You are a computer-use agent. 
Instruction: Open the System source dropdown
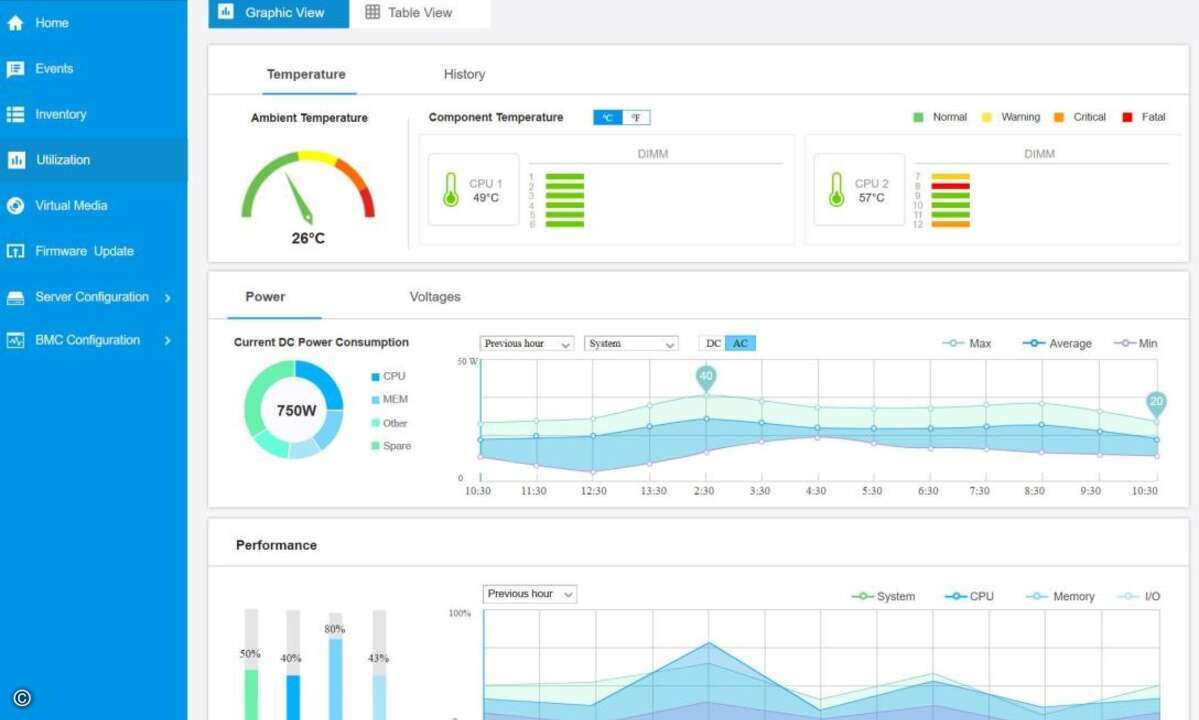[x=631, y=344]
